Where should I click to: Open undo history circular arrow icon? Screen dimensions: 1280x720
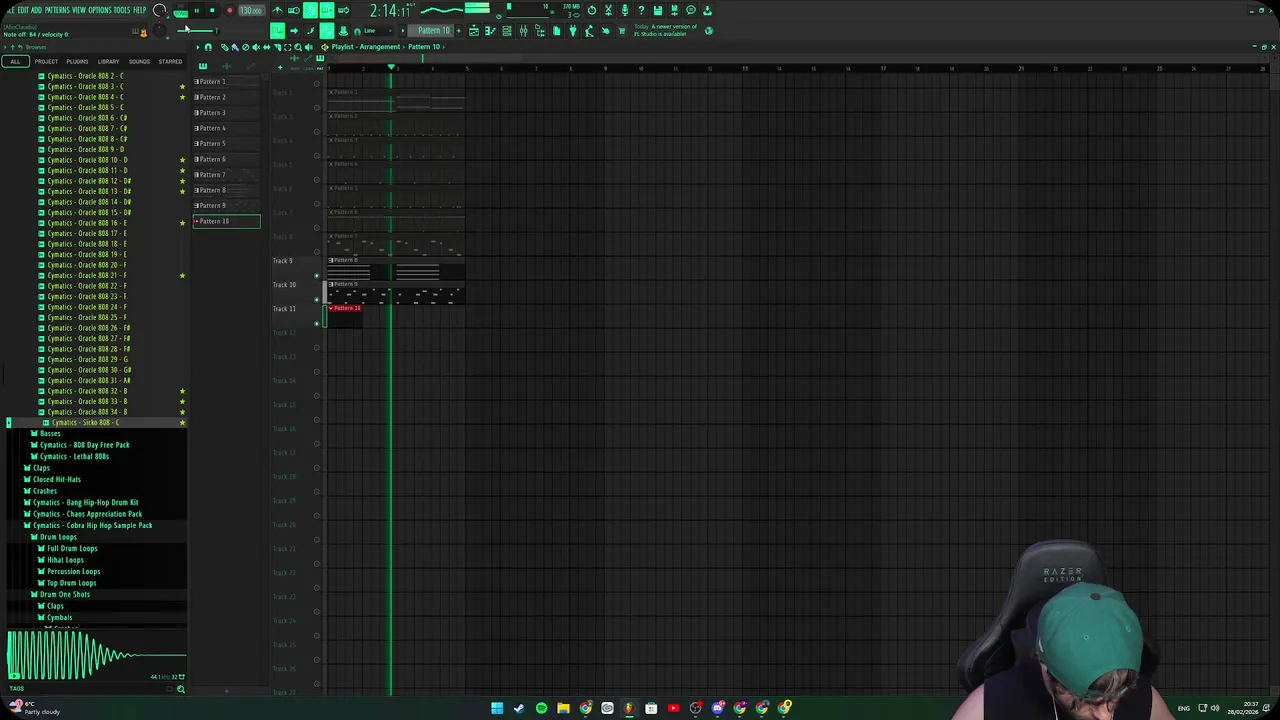coord(592,10)
